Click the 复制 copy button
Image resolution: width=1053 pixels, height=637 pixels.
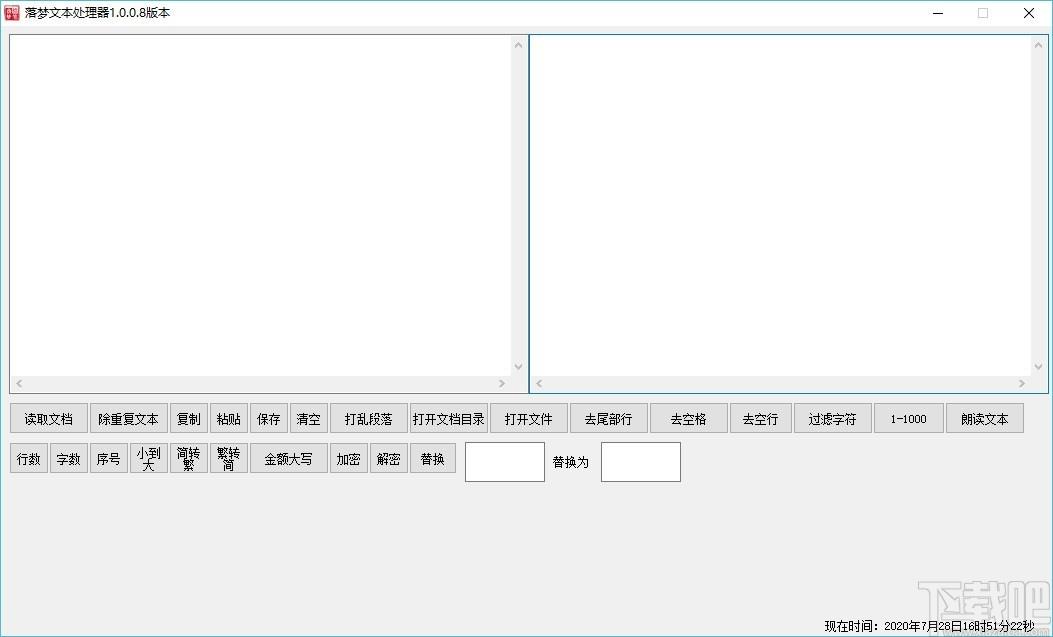189,419
